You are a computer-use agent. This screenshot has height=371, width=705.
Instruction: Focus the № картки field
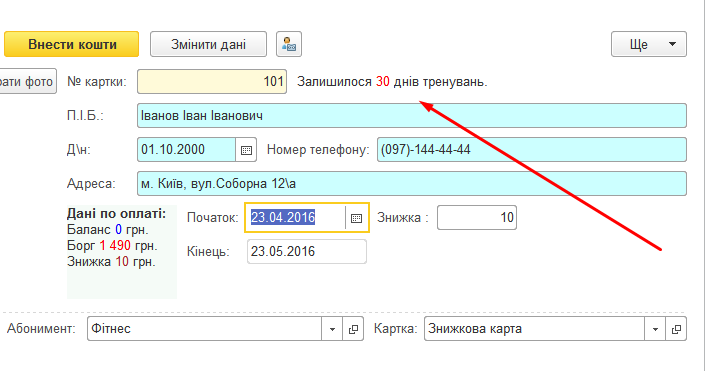(x=212, y=81)
